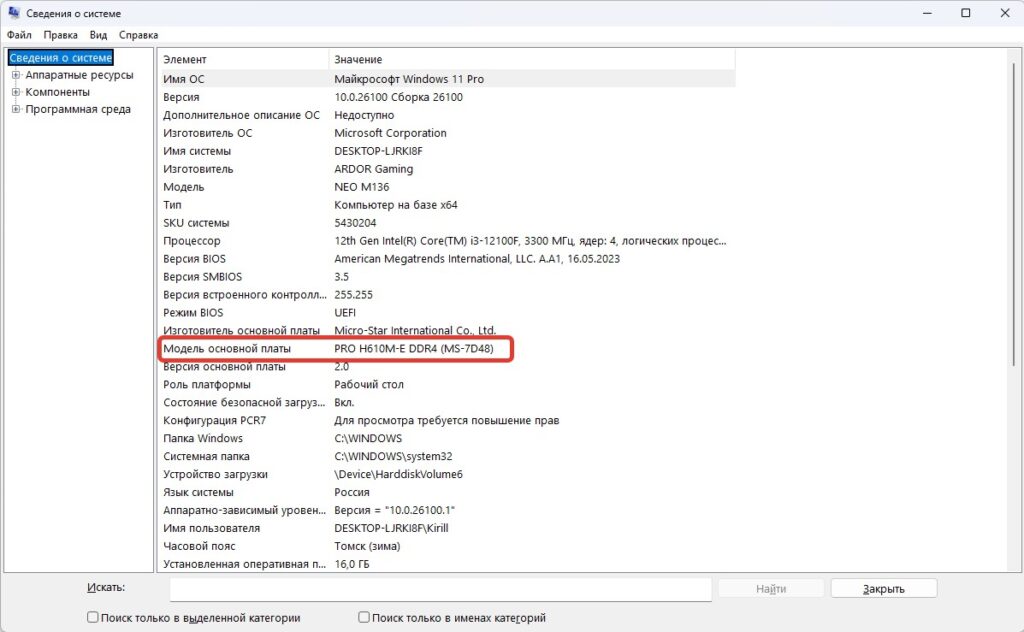Minimize the Сведения о системе window

[x=927, y=13]
